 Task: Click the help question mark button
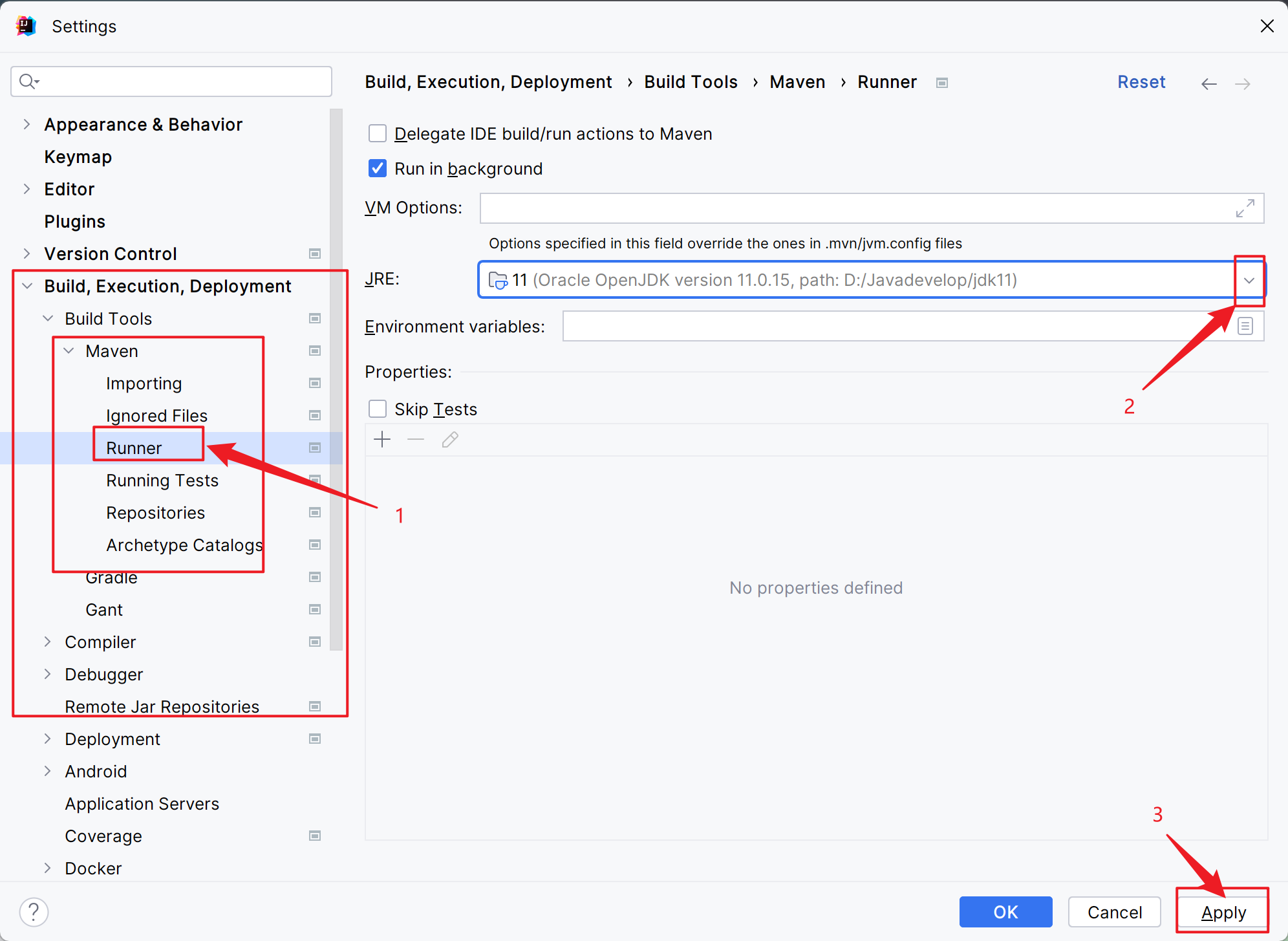[x=34, y=912]
